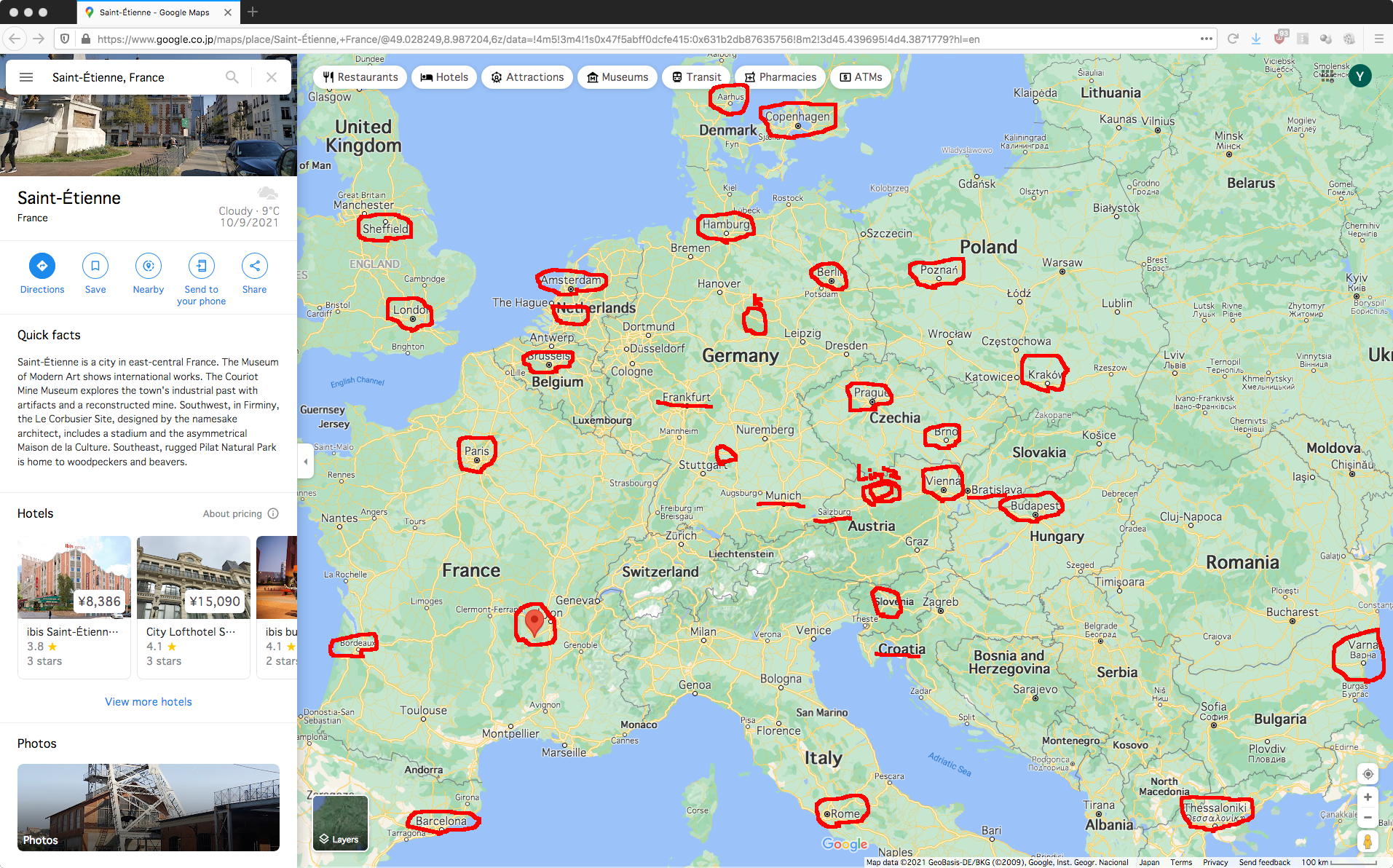The width and height of the screenshot is (1393, 868).
Task: Click the Hamburg label on the map
Action: tap(726, 224)
